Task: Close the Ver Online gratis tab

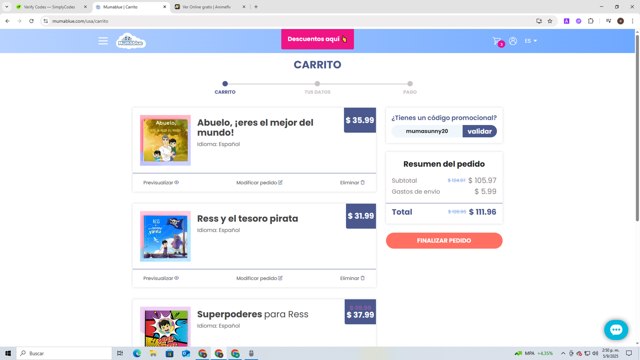Action: (244, 7)
